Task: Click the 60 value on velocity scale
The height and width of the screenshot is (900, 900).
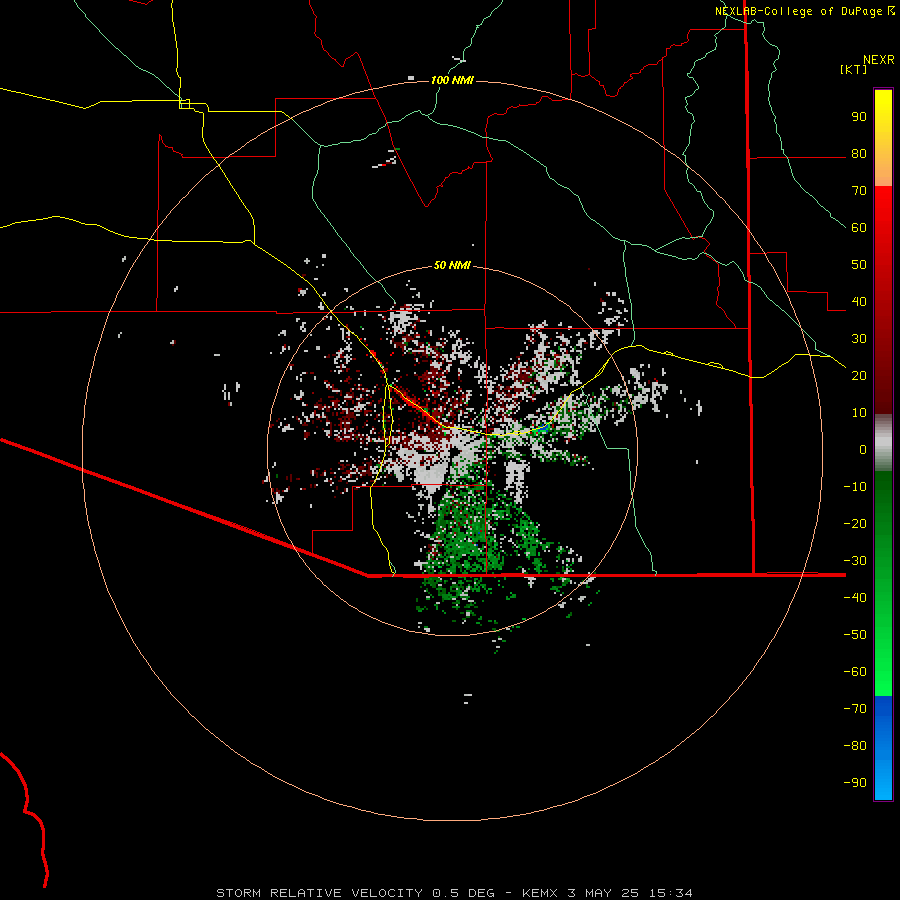Action: pos(859,228)
